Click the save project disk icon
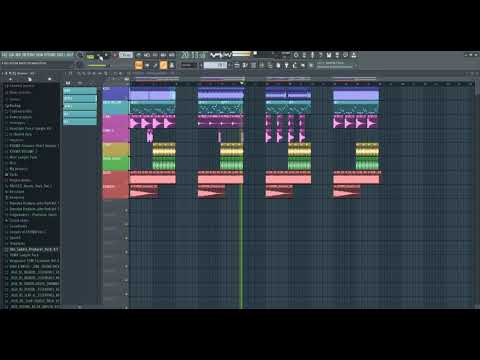 [x=329, y=55]
